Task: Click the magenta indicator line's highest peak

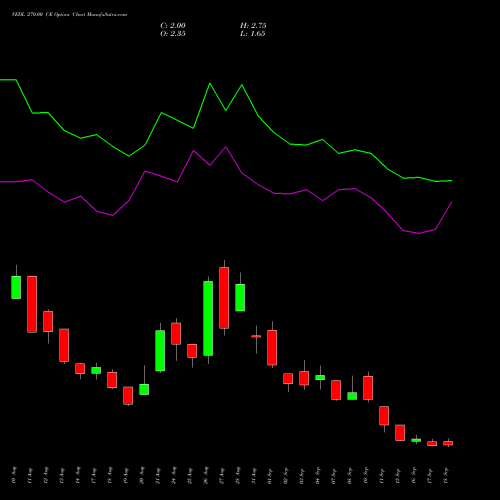Action: [x=226, y=147]
